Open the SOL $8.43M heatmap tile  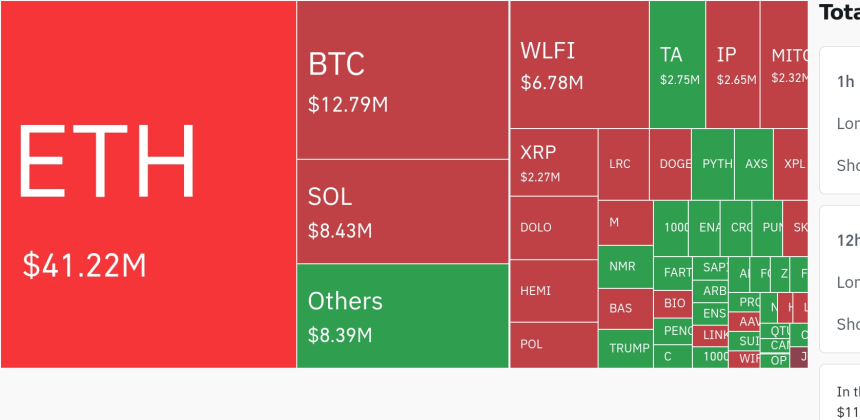click(402, 210)
